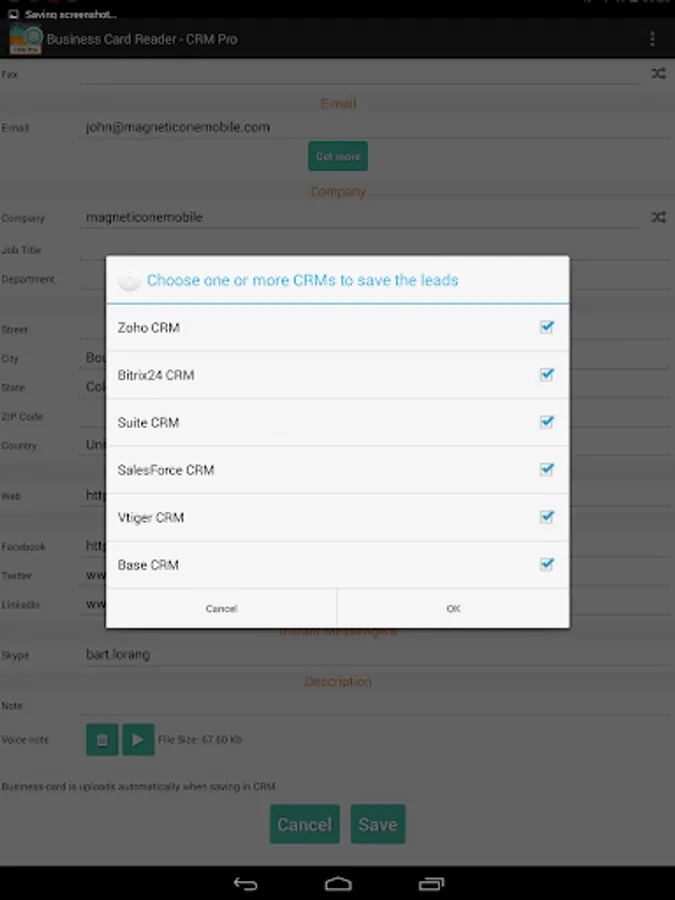
Task: Tap the Facebook field label
Action: (23, 546)
